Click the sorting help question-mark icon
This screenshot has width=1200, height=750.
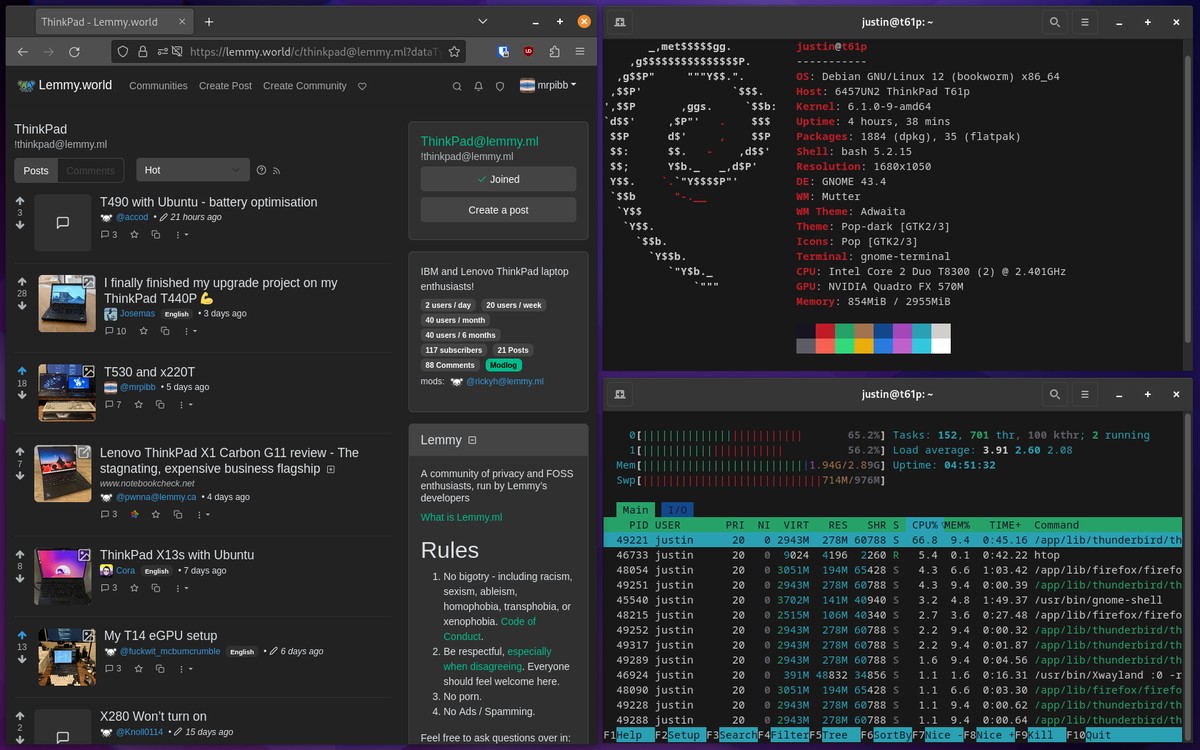click(262, 171)
